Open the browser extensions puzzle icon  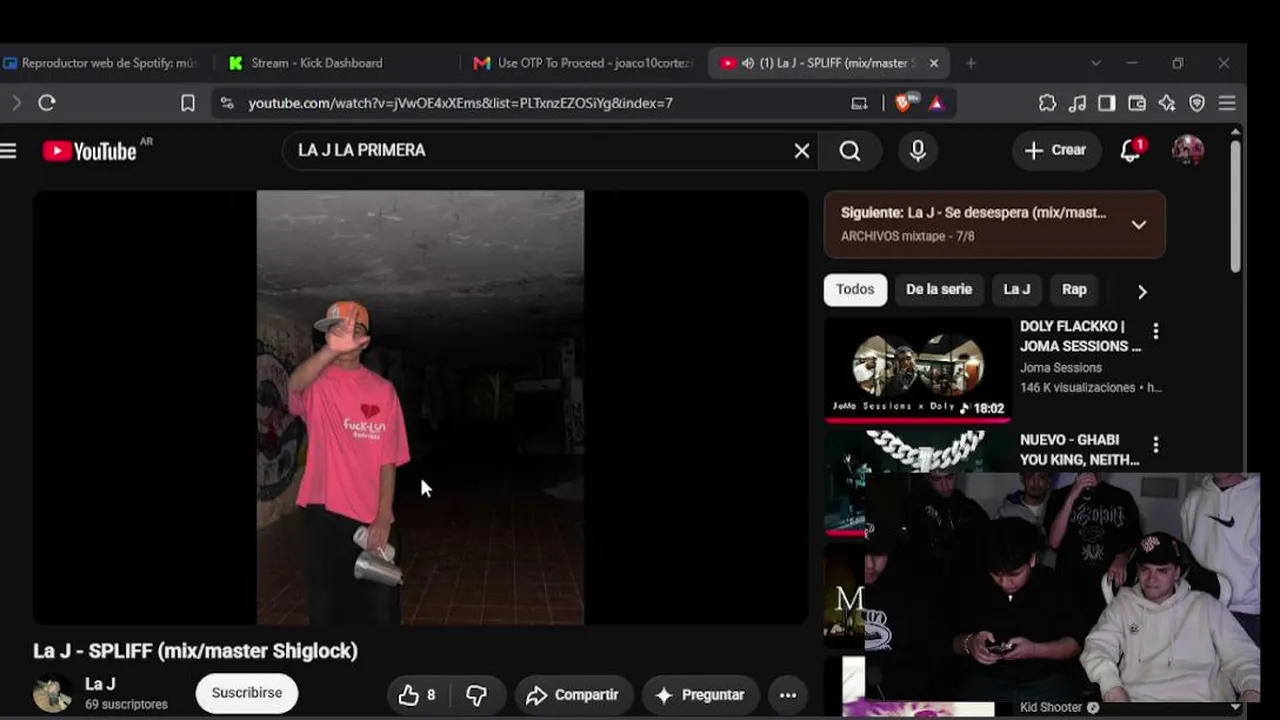click(x=1047, y=103)
